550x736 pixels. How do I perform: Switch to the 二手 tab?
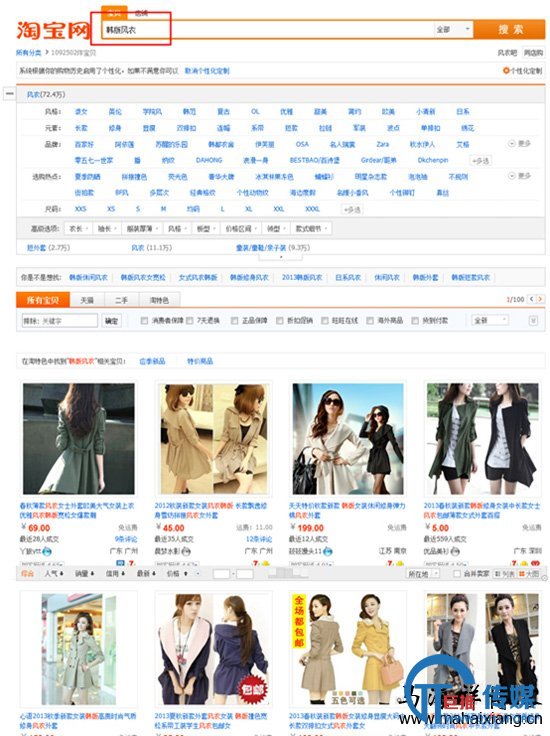122,300
